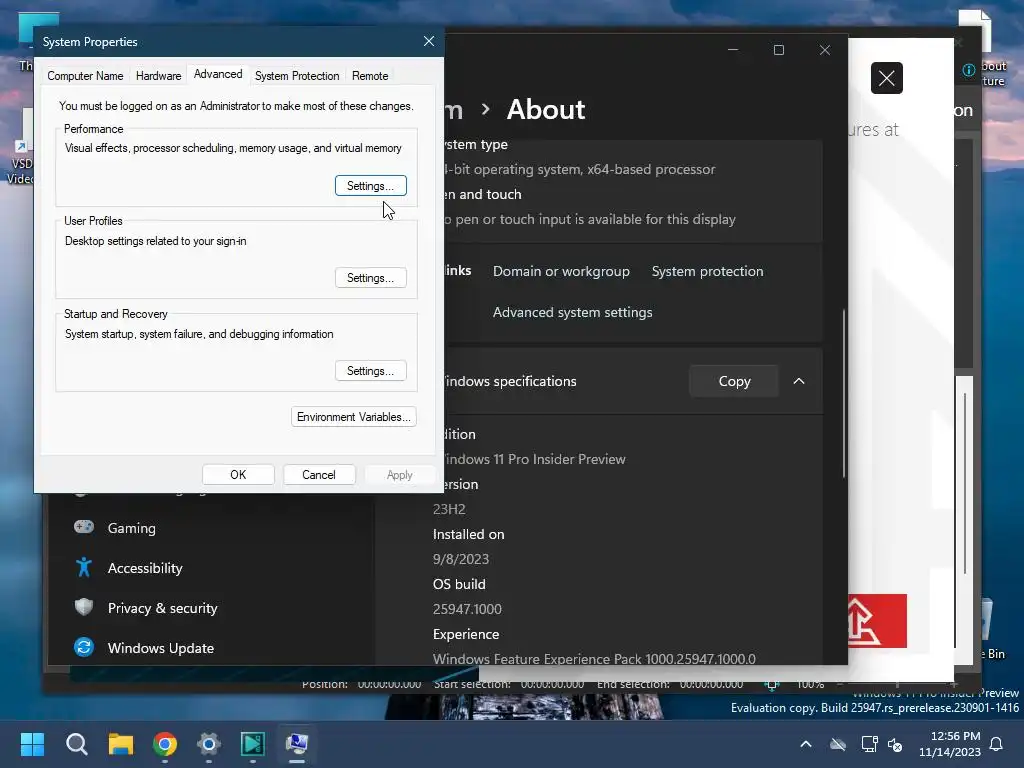Close System Properties with the X
Viewport: 1024px width, 768px height.
pos(428,41)
